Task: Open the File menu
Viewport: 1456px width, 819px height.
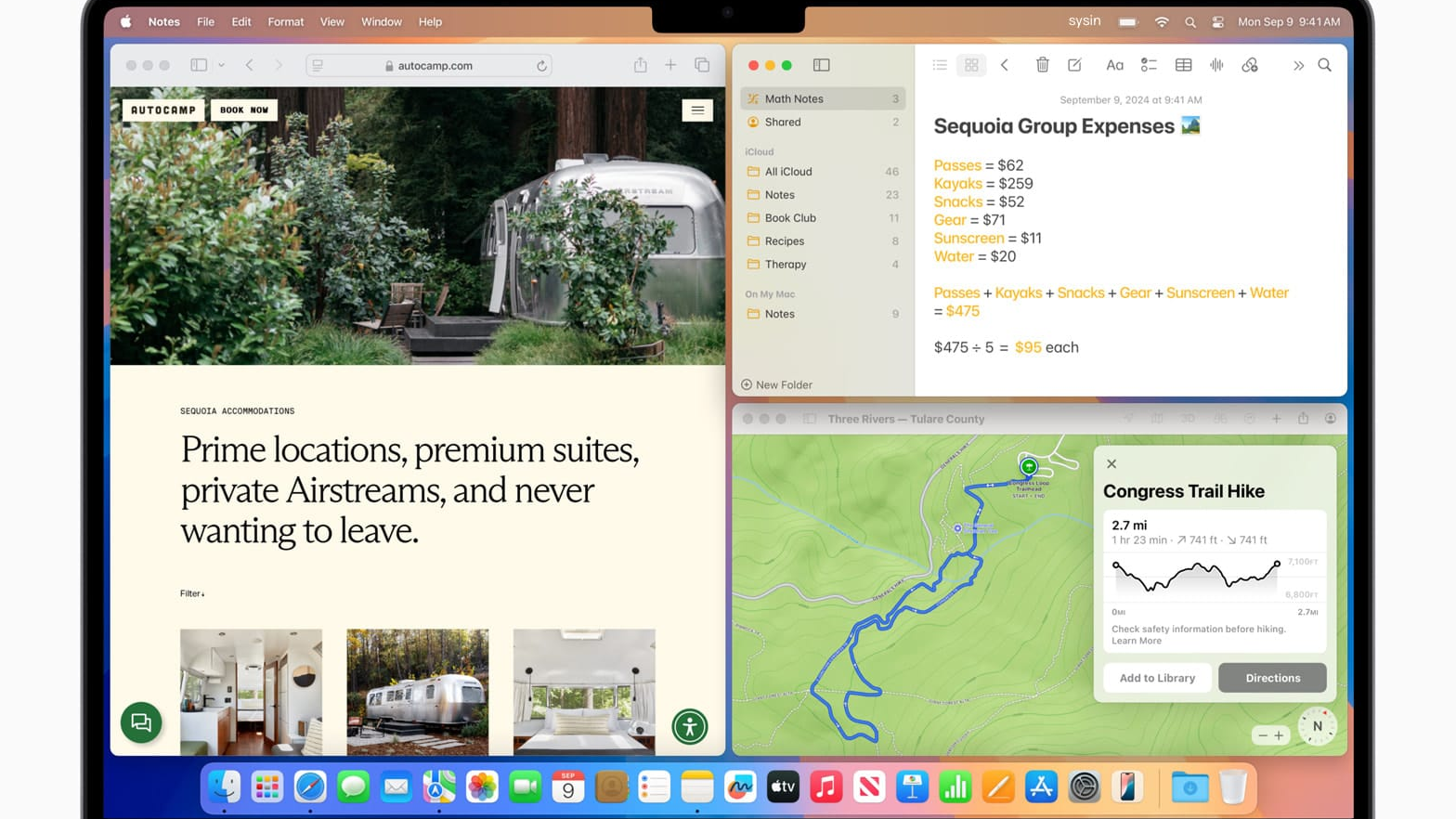Action: [205, 21]
